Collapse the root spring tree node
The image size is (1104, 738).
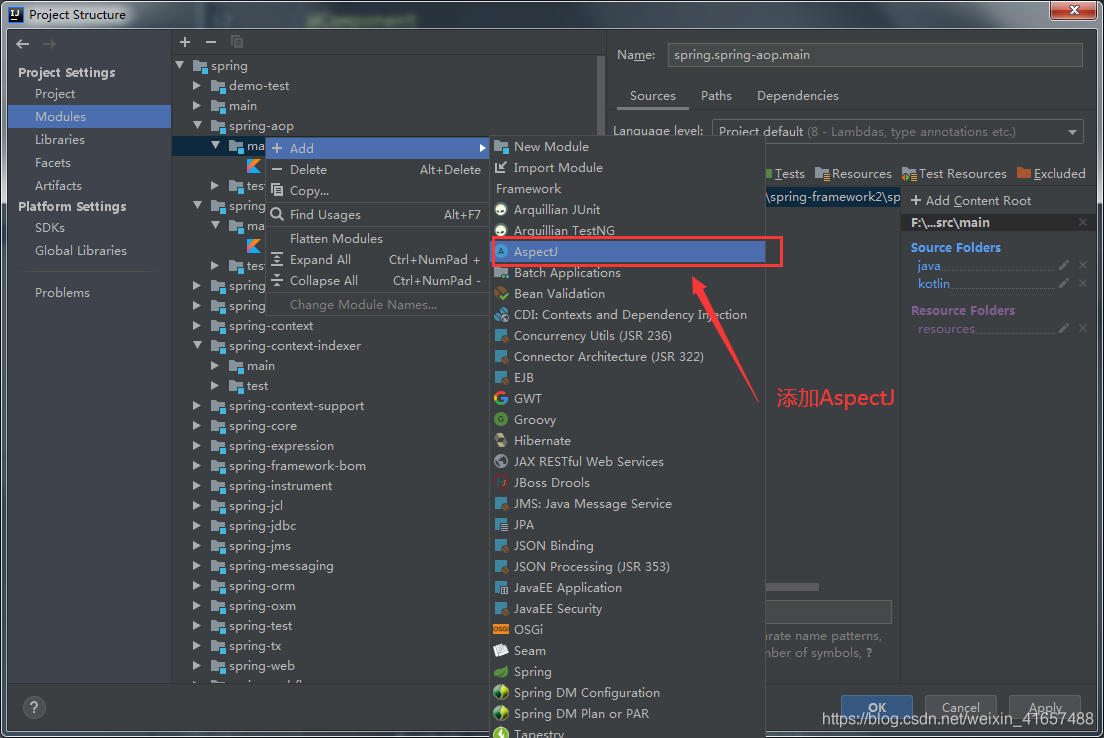180,65
